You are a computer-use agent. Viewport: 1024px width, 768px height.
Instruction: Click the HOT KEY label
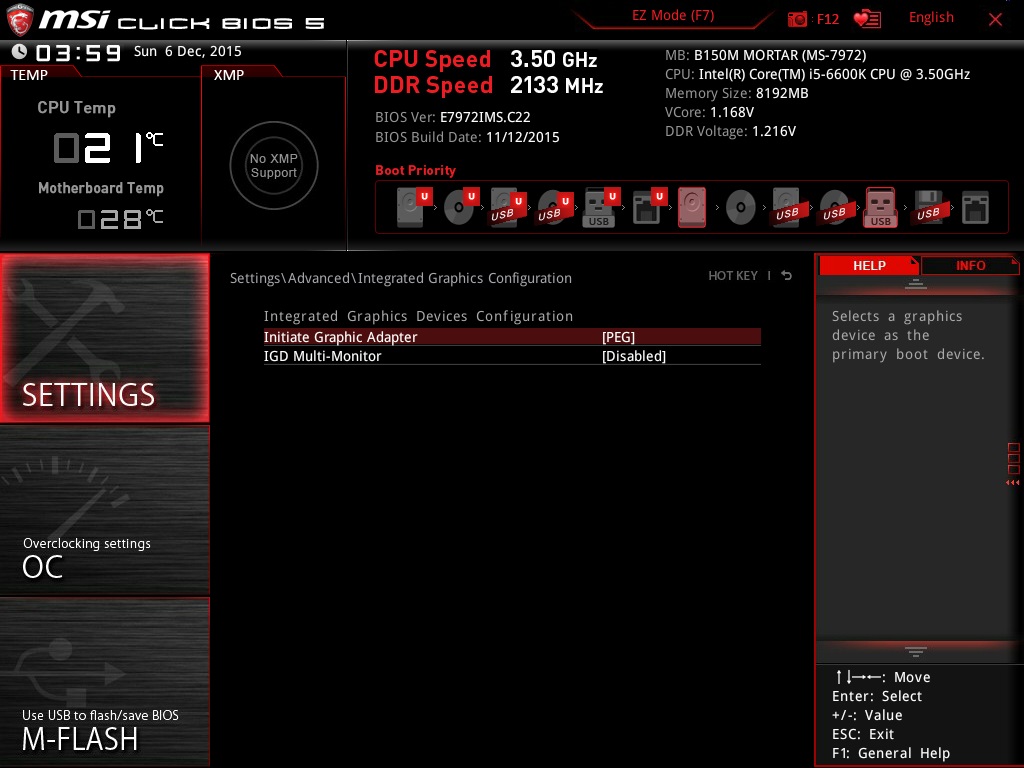pyautogui.click(x=733, y=276)
